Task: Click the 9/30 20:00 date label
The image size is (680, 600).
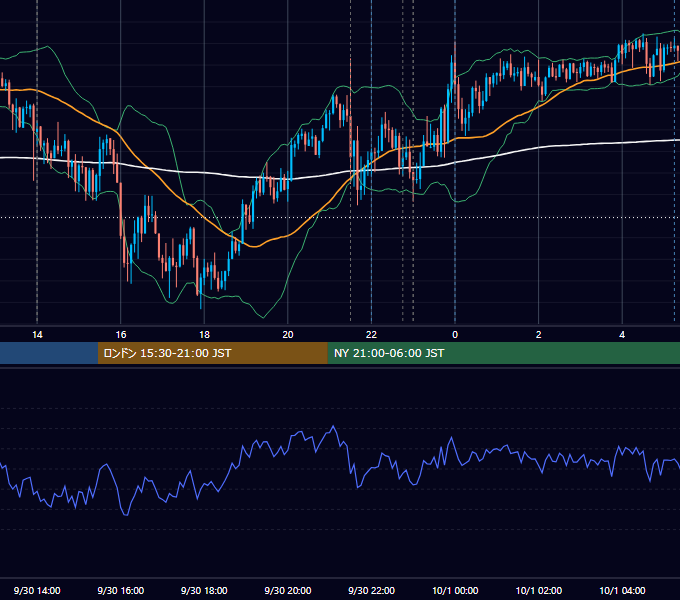Action: tap(288, 590)
